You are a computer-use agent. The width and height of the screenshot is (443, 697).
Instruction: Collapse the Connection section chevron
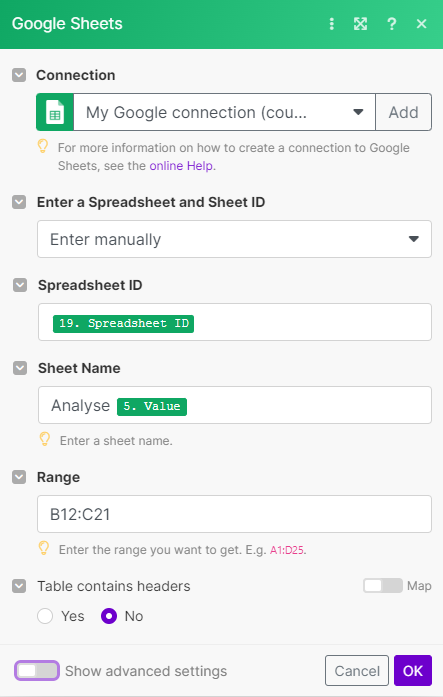19,75
